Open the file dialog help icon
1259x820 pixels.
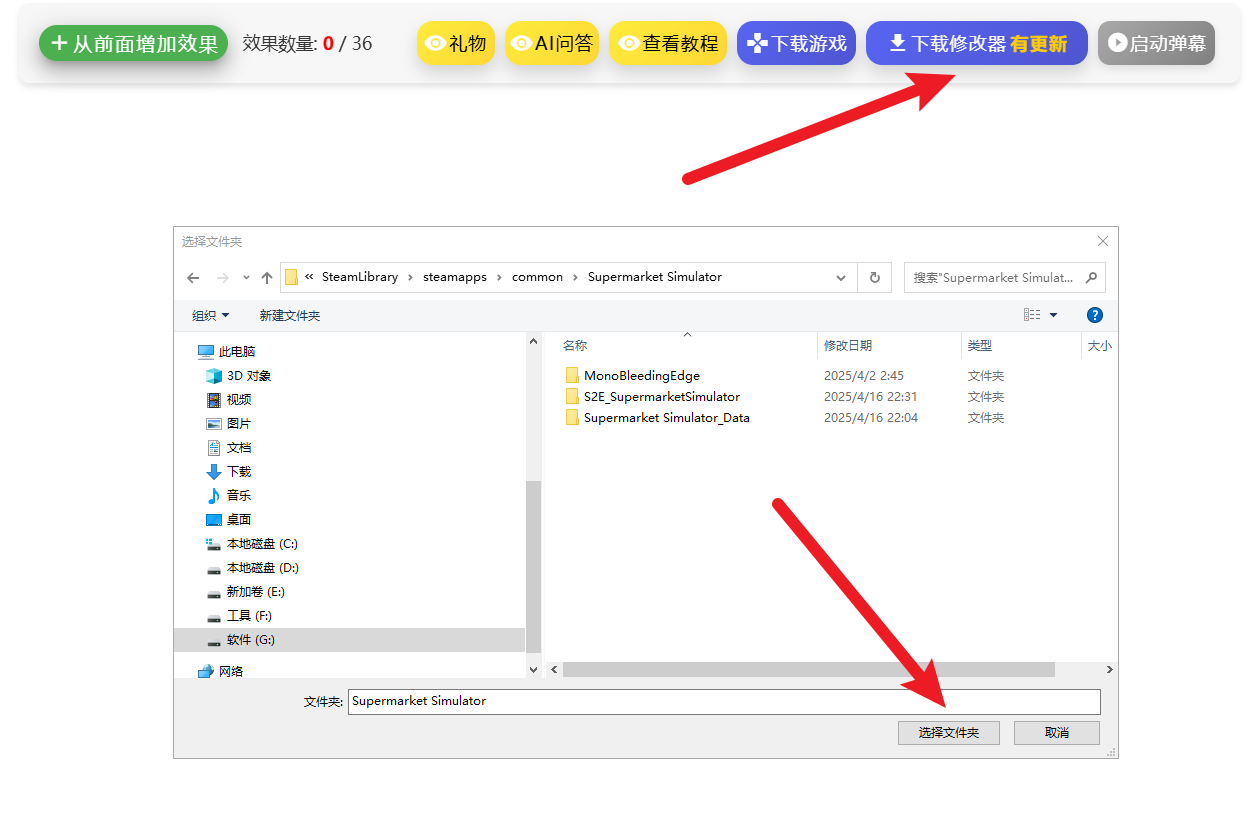(x=1094, y=315)
